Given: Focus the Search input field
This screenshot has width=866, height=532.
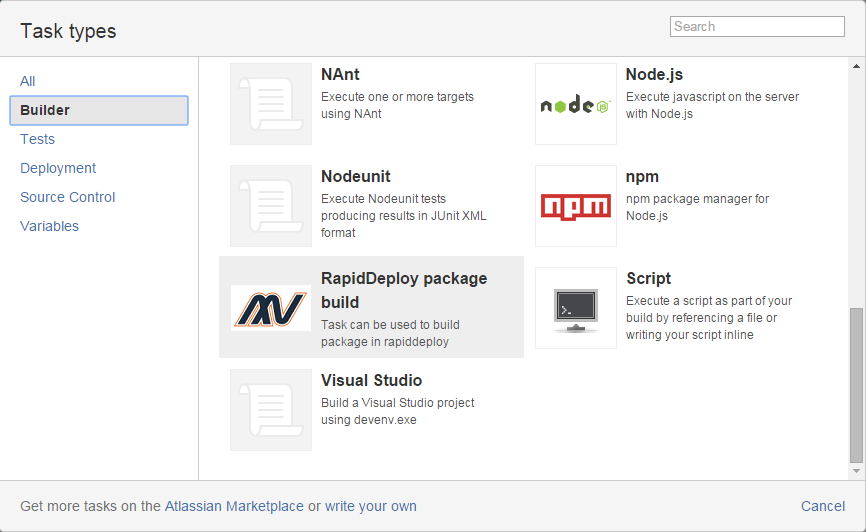Looking at the screenshot, I should (757, 27).
